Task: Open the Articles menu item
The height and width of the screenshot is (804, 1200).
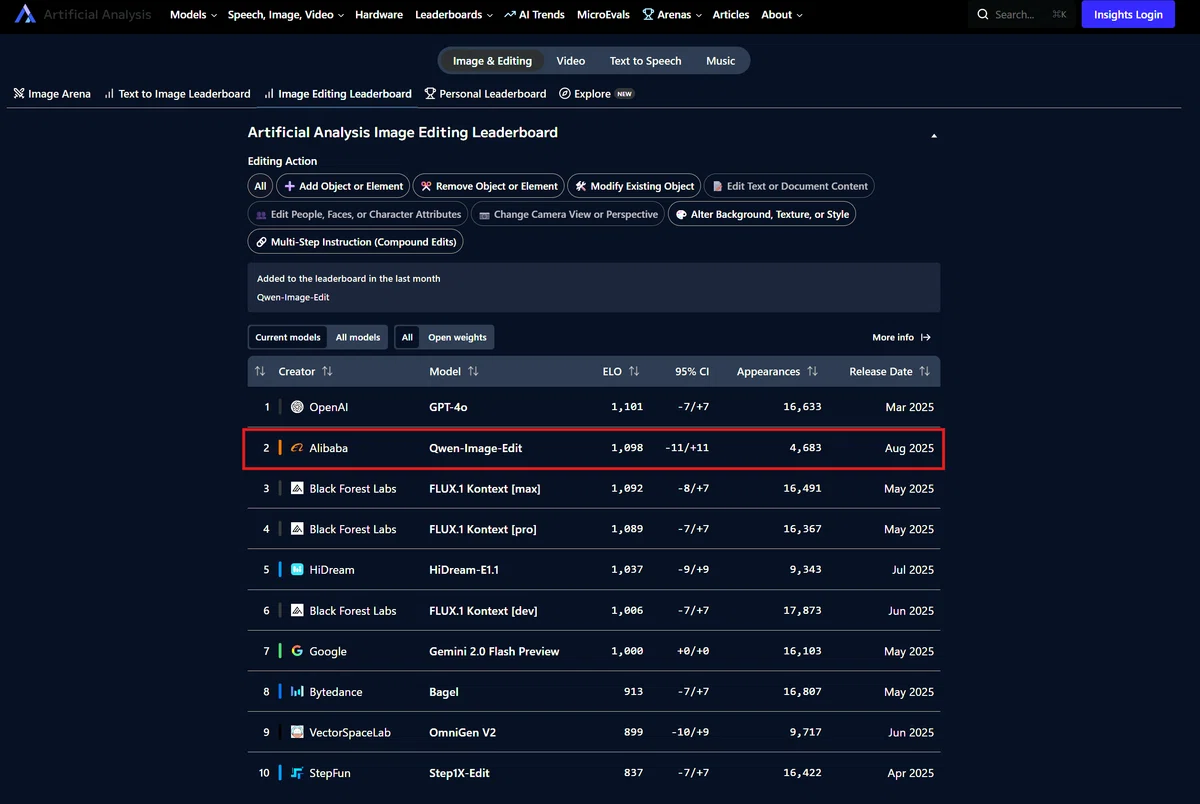Action: tap(731, 15)
